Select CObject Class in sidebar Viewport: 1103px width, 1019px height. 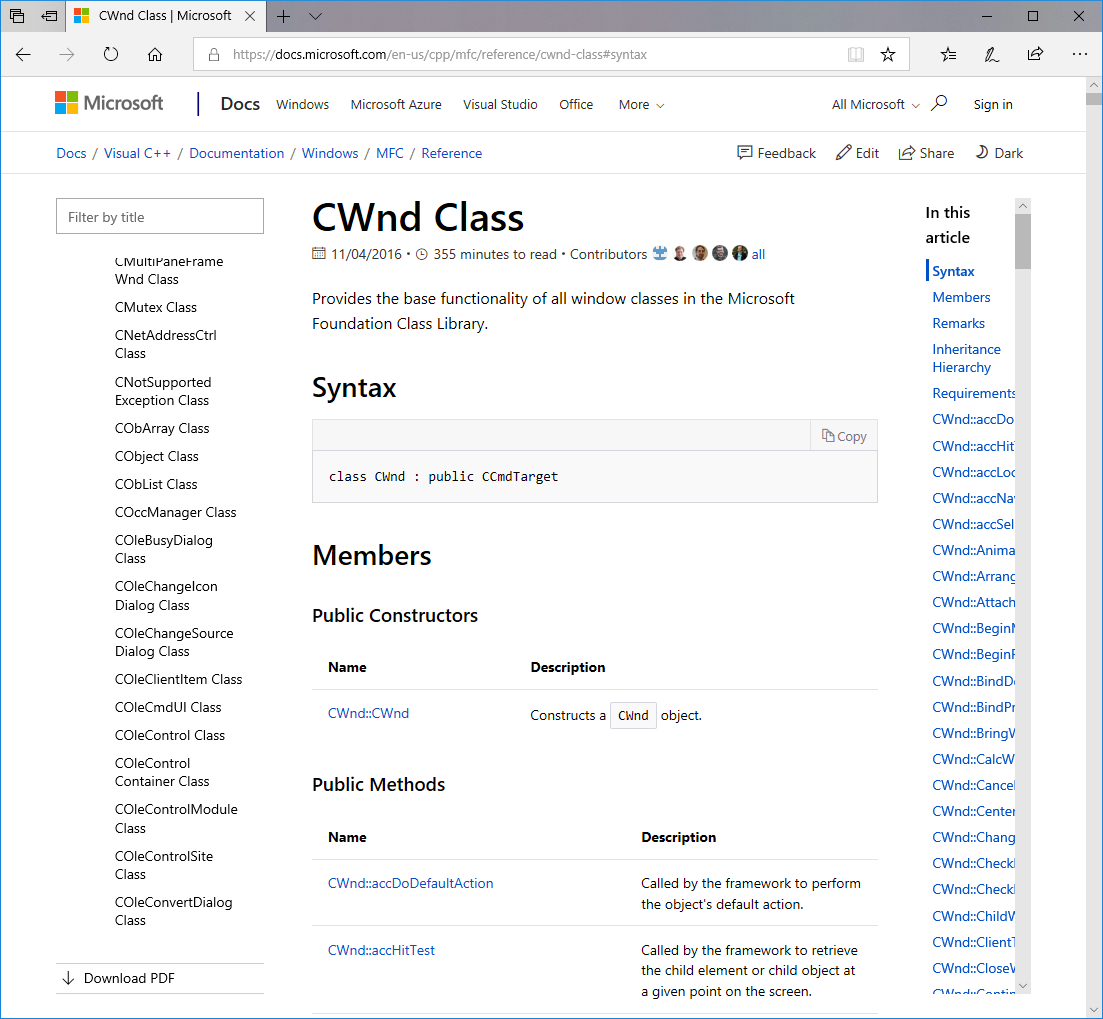click(156, 456)
